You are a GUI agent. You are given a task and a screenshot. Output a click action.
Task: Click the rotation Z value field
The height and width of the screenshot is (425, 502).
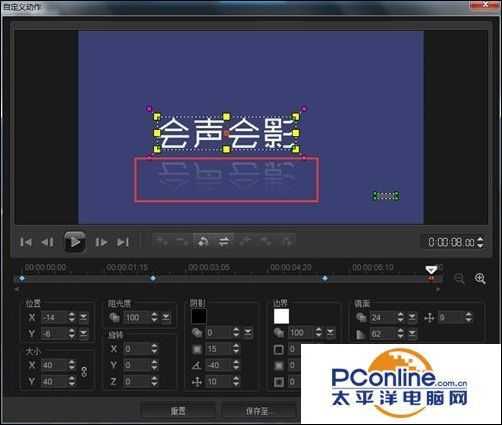[136, 381]
